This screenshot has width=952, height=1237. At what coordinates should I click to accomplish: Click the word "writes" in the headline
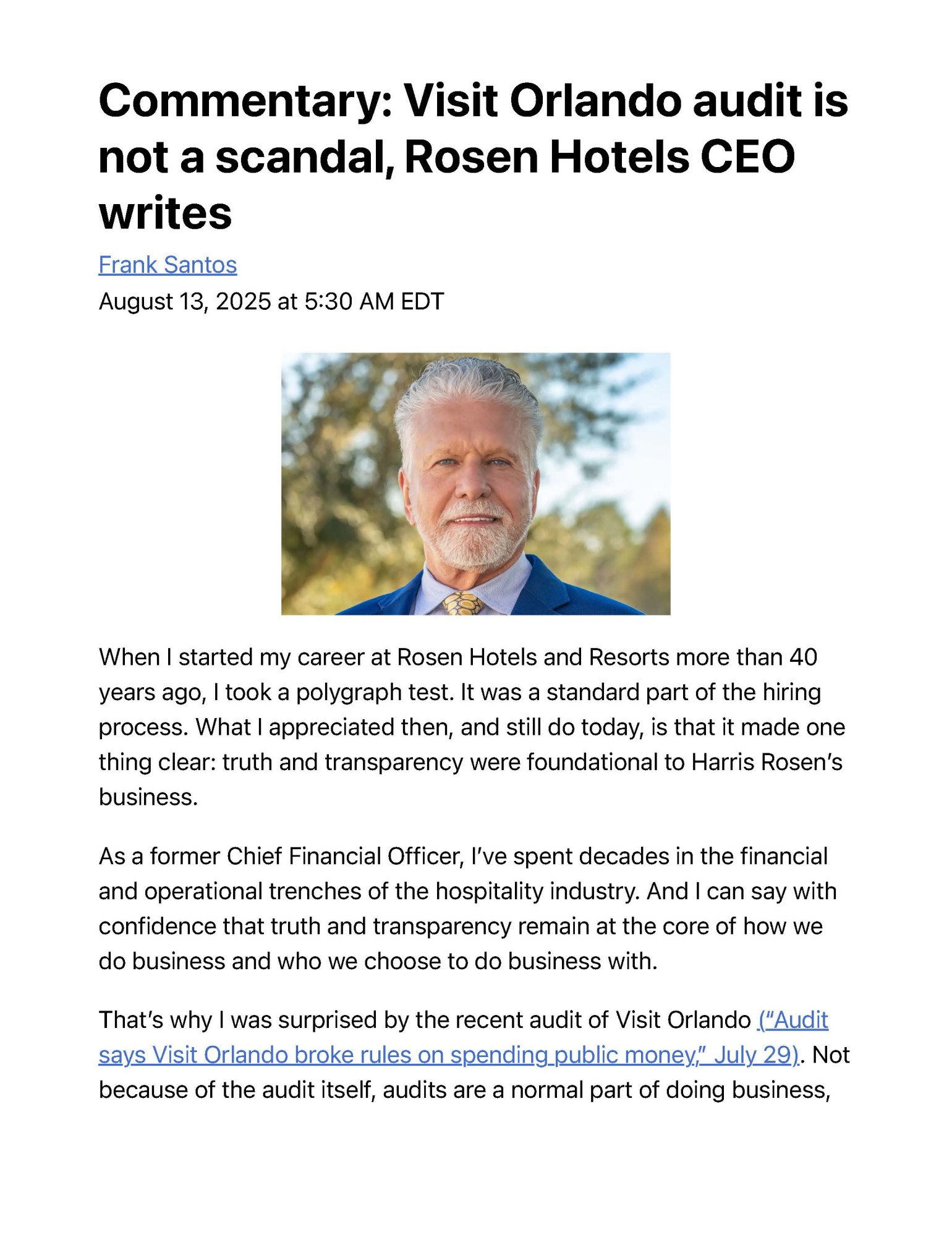[165, 213]
